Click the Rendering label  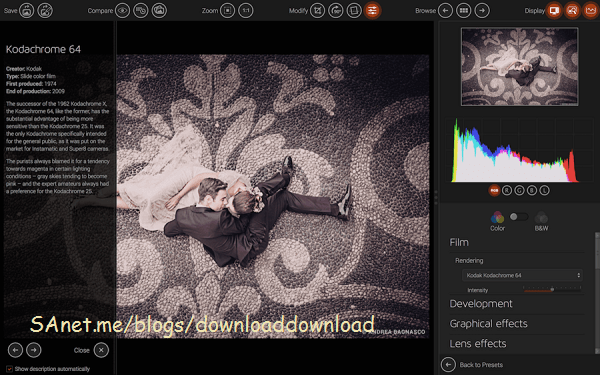469,261
